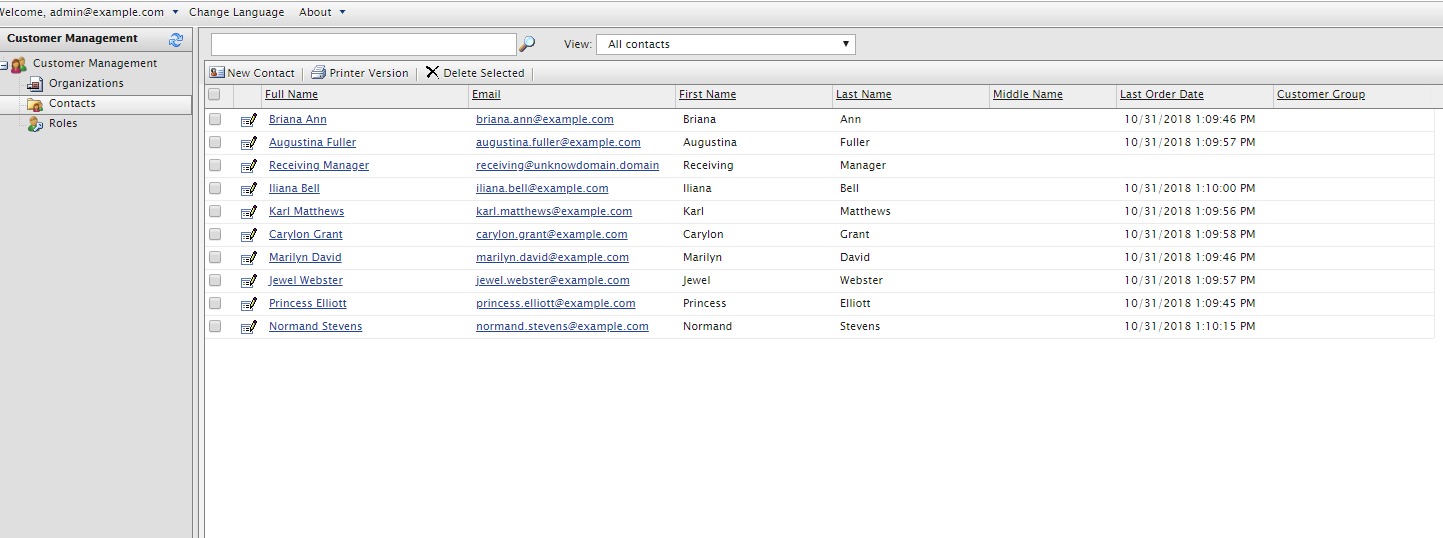Viewport: 1443px width, 538px height.
Task: Click the Printer Version icon
Action: [x=318, y=73]
